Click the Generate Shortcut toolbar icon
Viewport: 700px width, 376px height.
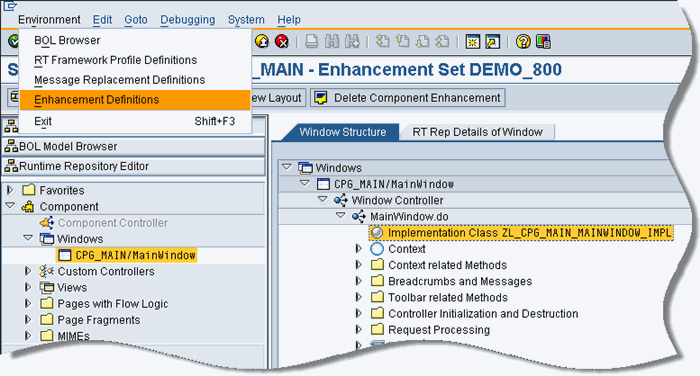tap(493, 42)
